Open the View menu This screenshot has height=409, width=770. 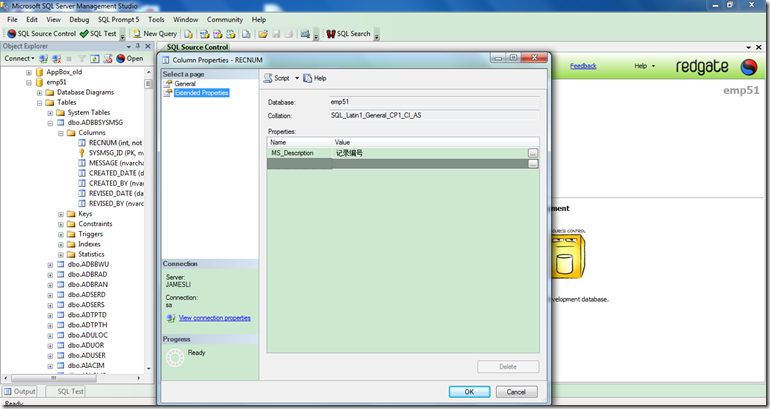tap(54, 20)
